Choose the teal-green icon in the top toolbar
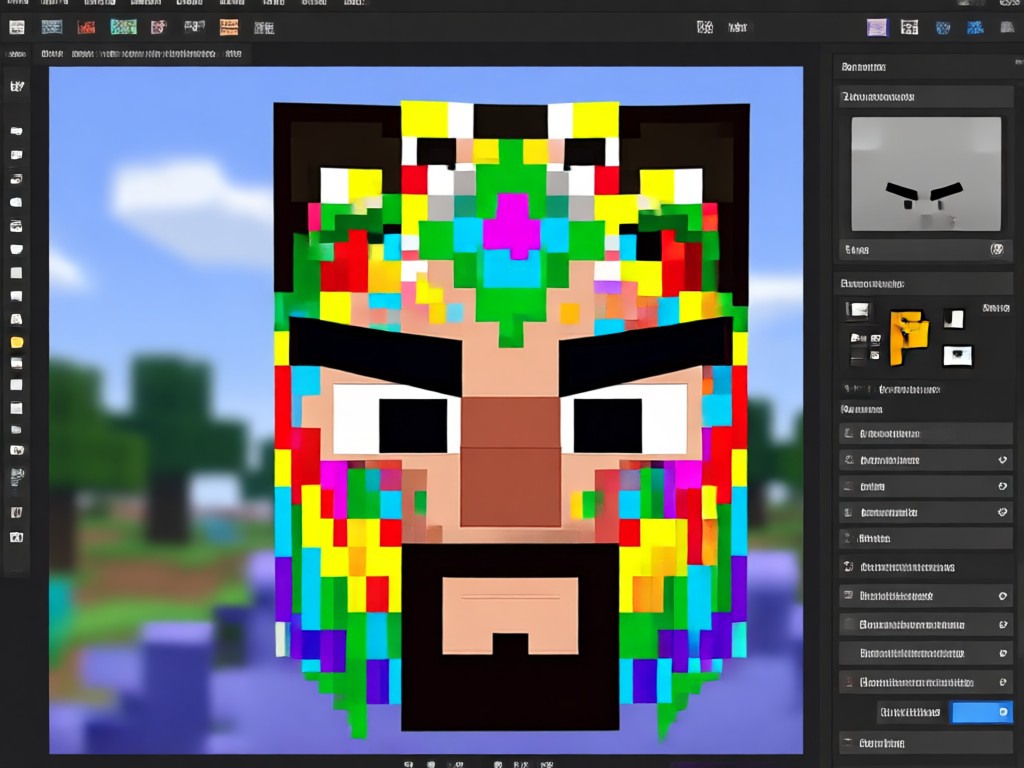This screenshot has width=1024, height=768. [123, 27]
